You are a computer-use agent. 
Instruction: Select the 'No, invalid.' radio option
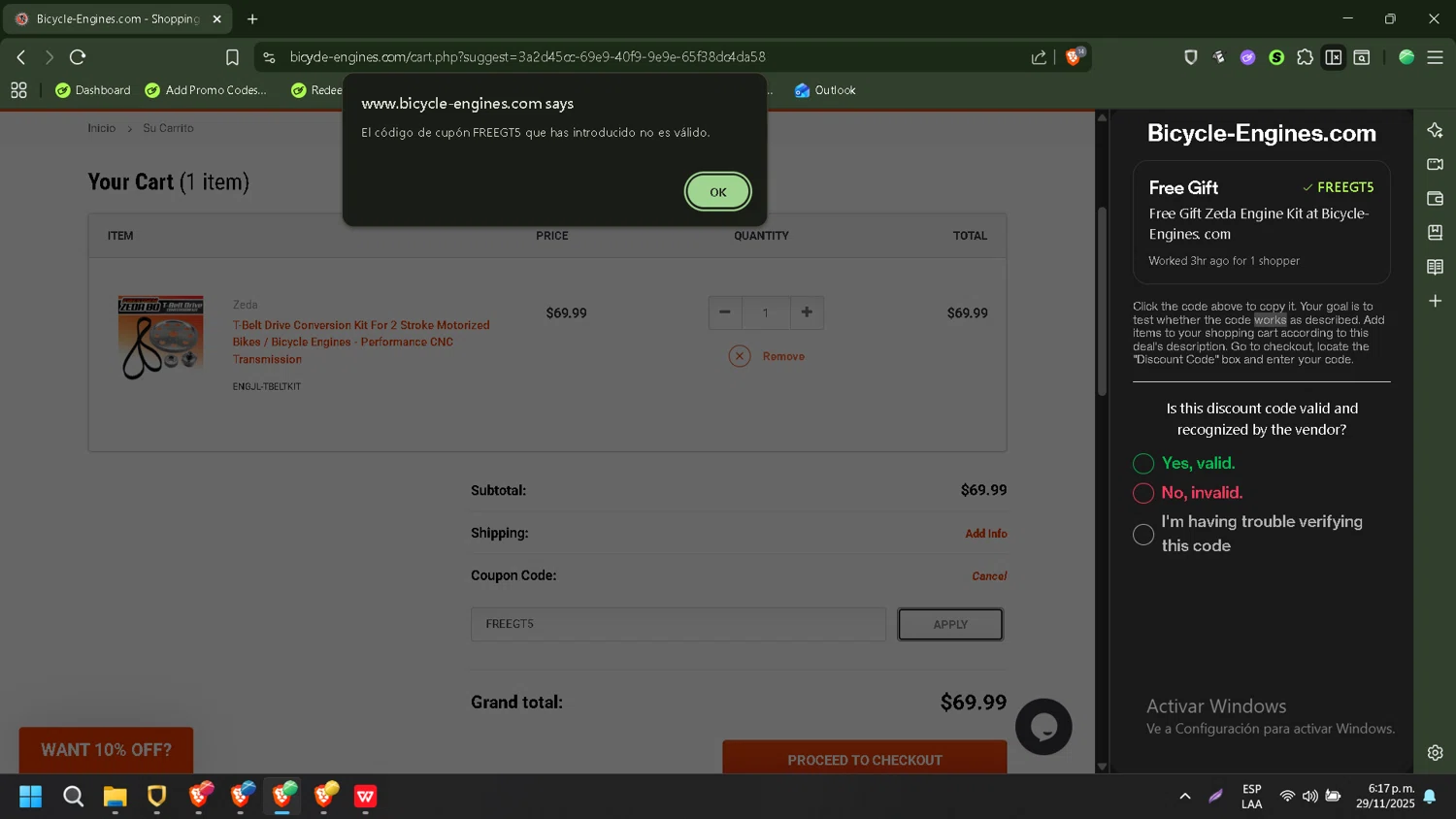[x=1143, y=493]
